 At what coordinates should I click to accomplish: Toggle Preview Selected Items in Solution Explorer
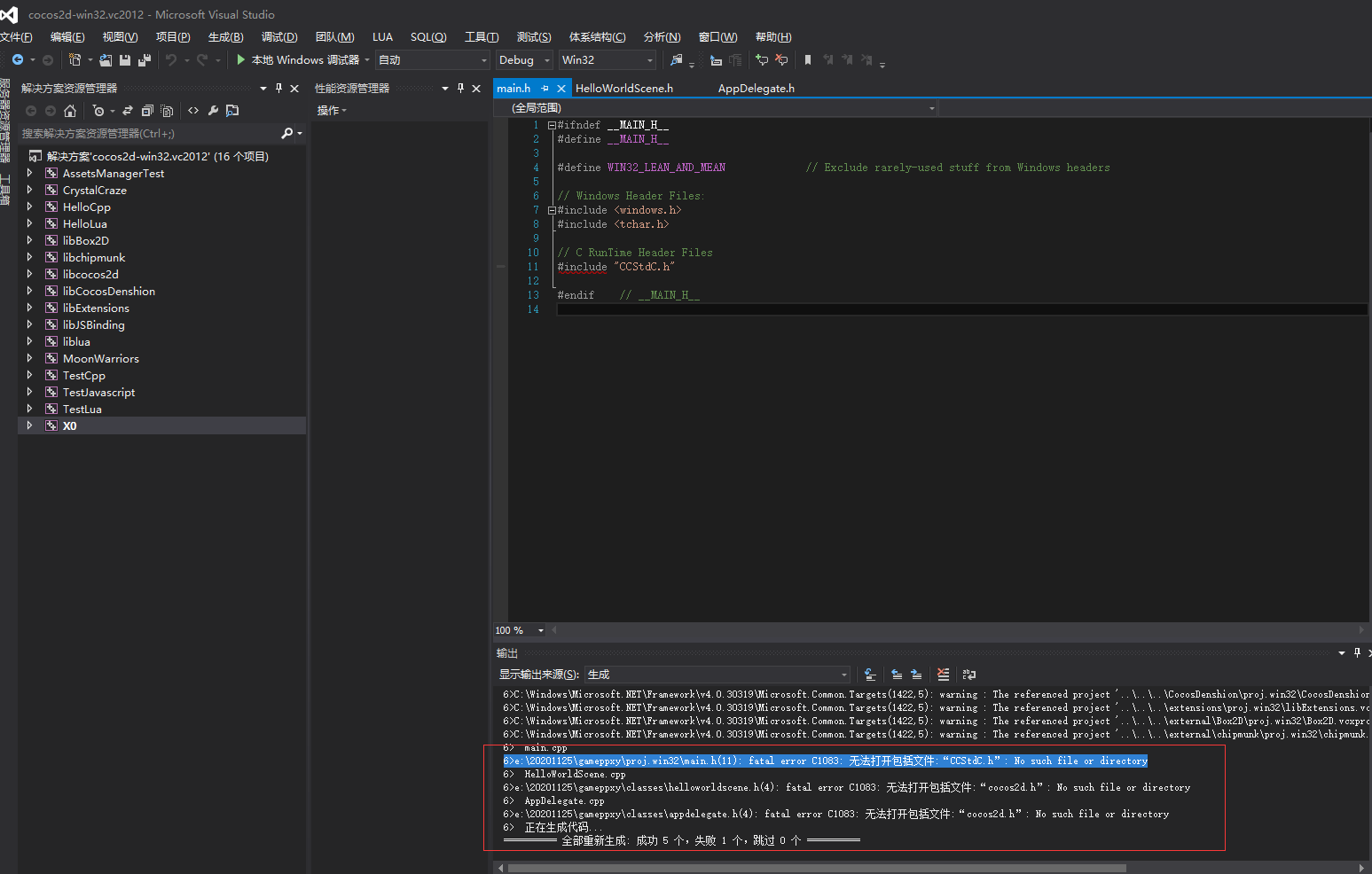click(232, 111)
